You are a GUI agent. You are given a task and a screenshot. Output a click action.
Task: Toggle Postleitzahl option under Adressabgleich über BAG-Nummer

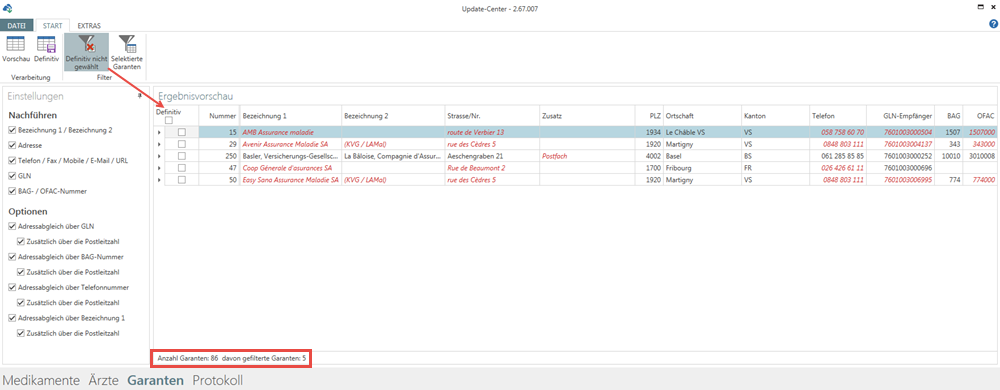(21, 272)
